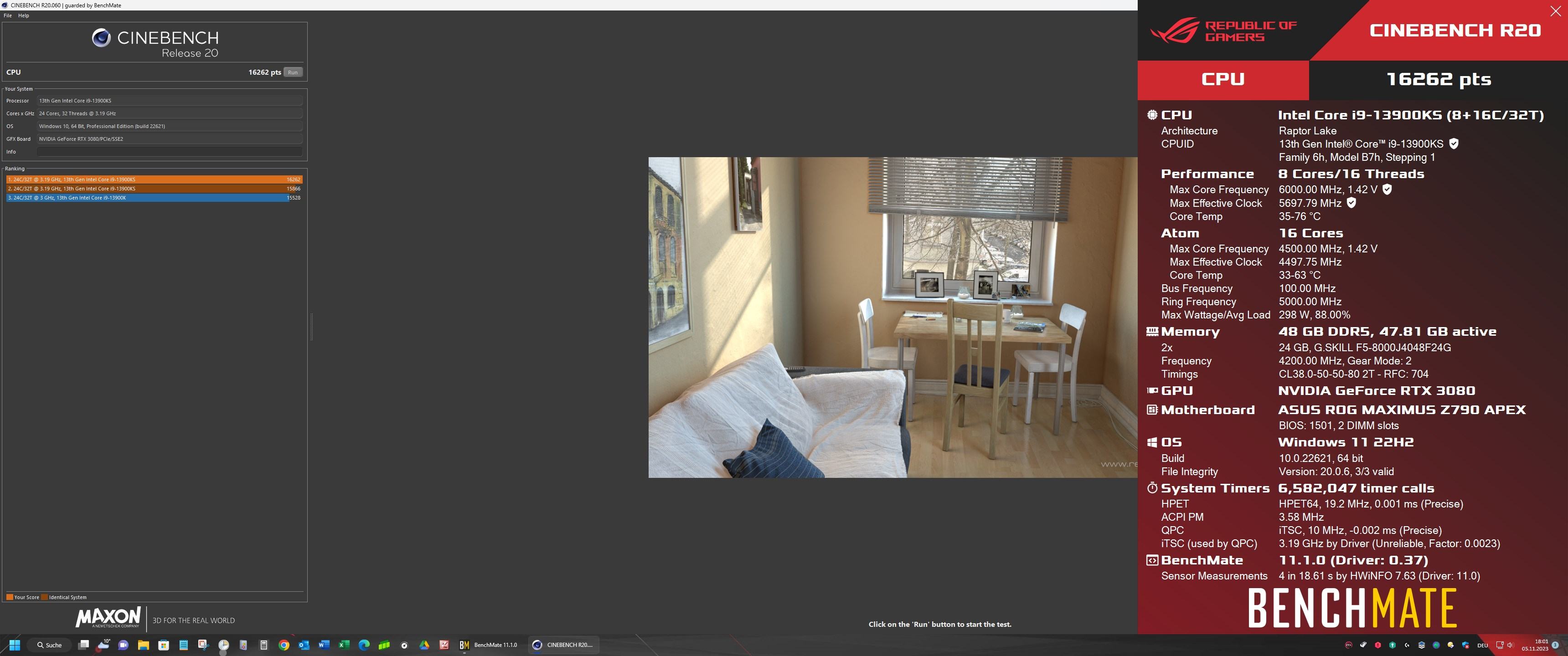Click the Windows OS section icon
1568x656 pixels.
tap(1152, 442)
